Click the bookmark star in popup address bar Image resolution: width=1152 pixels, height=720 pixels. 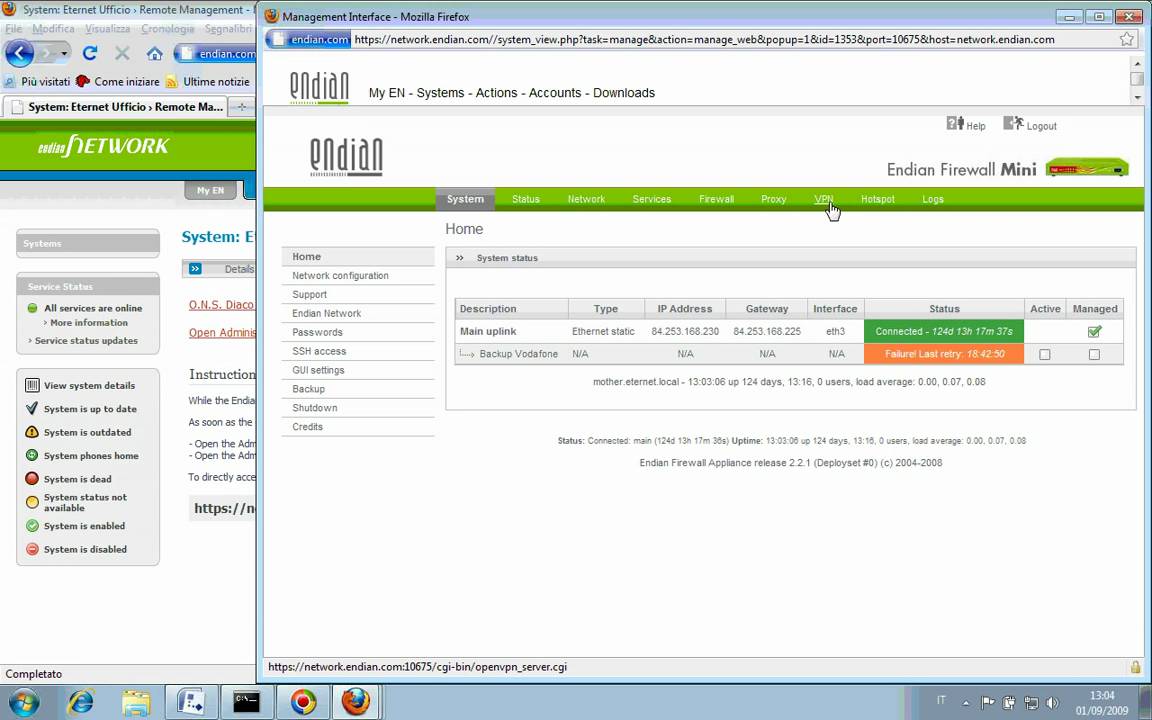click(x=1127, y=40)
